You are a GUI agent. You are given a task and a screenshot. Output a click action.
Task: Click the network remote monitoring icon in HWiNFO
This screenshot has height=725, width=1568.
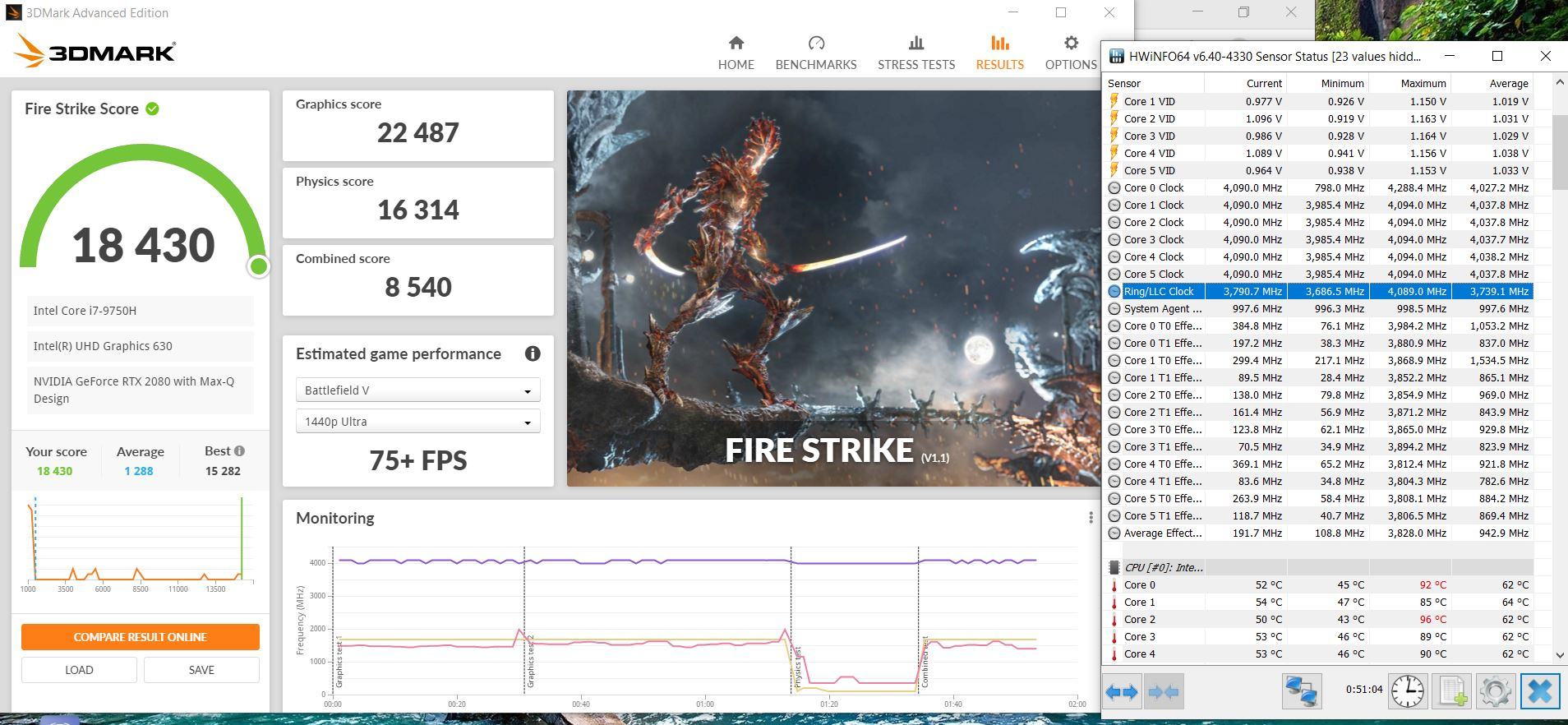point(1302,690)
